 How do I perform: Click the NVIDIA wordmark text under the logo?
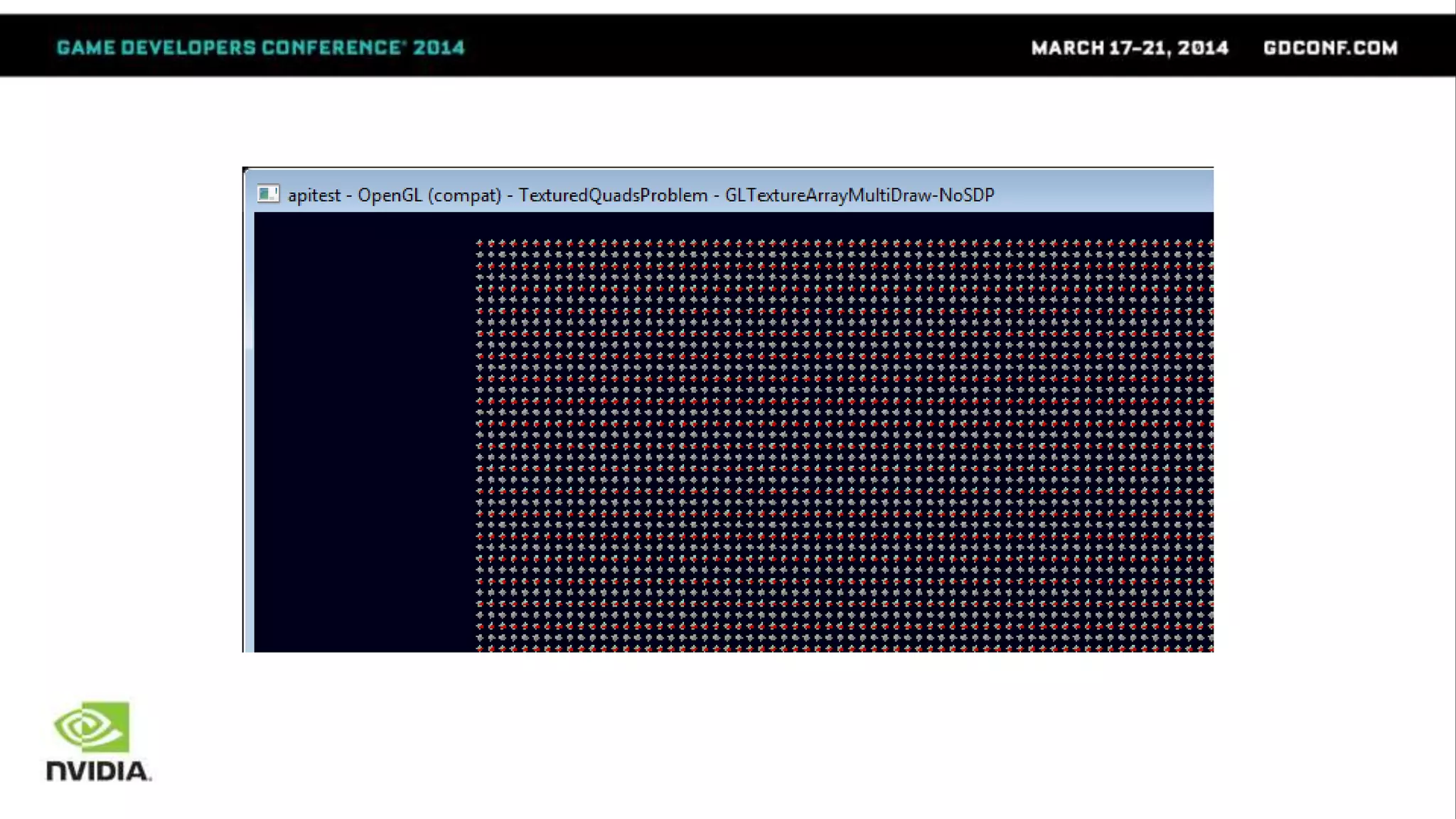[98, 771]
